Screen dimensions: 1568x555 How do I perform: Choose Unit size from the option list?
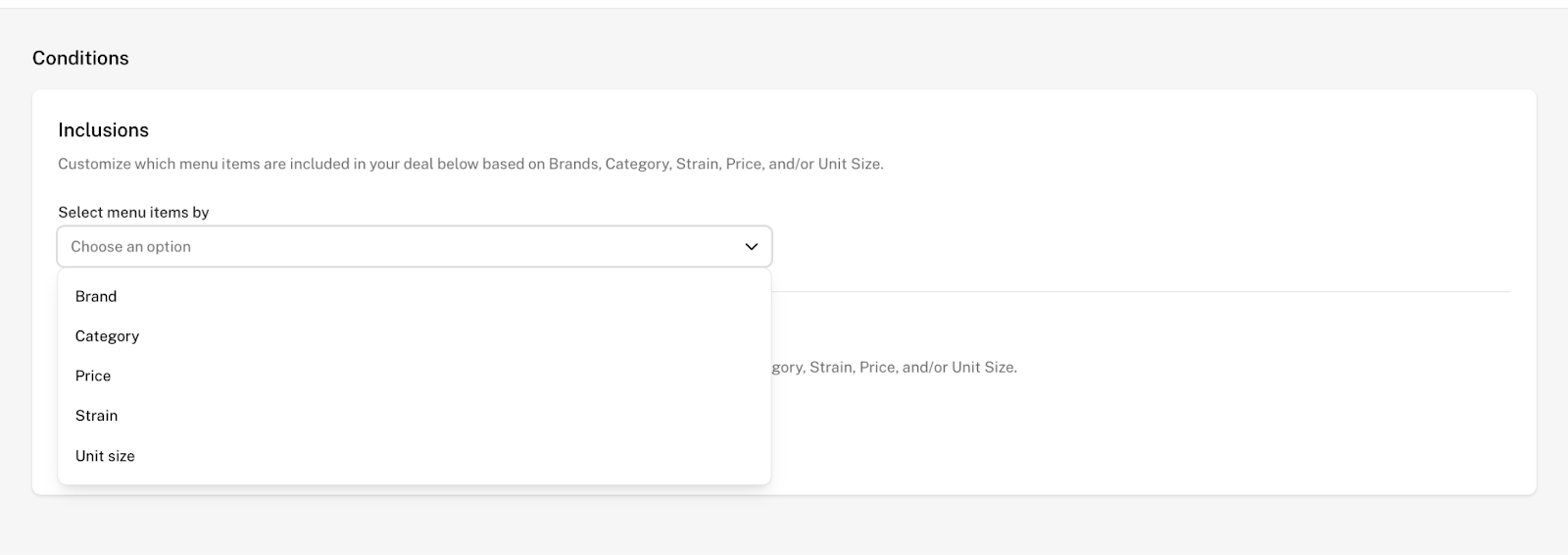pos(105,456)
